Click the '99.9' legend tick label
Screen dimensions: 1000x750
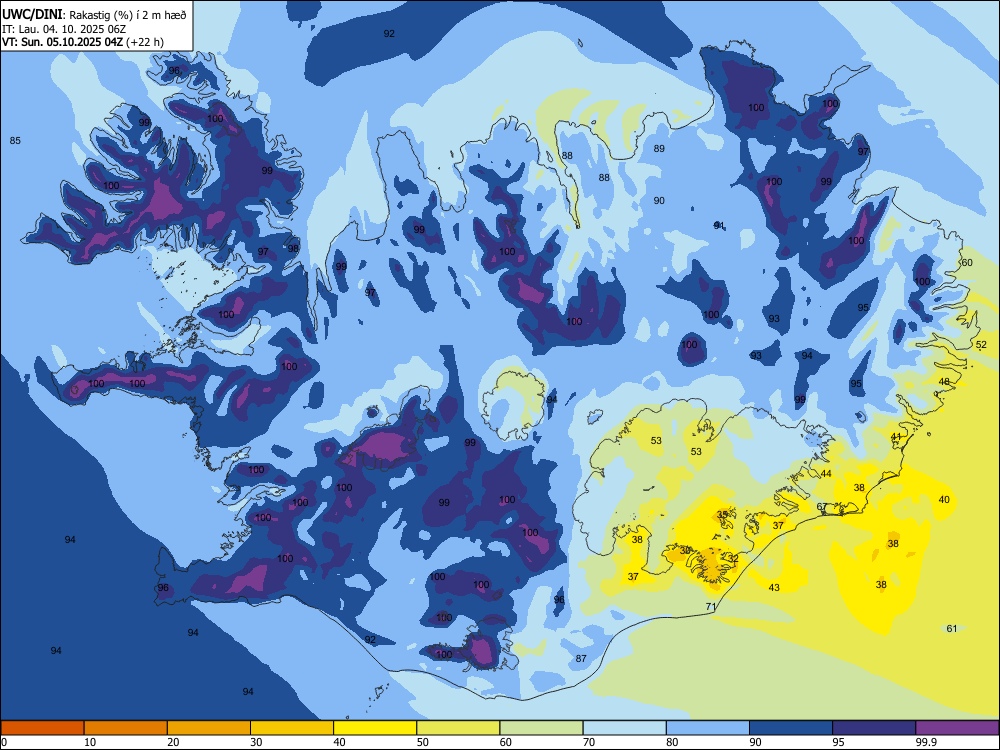(x=926, y=742)
